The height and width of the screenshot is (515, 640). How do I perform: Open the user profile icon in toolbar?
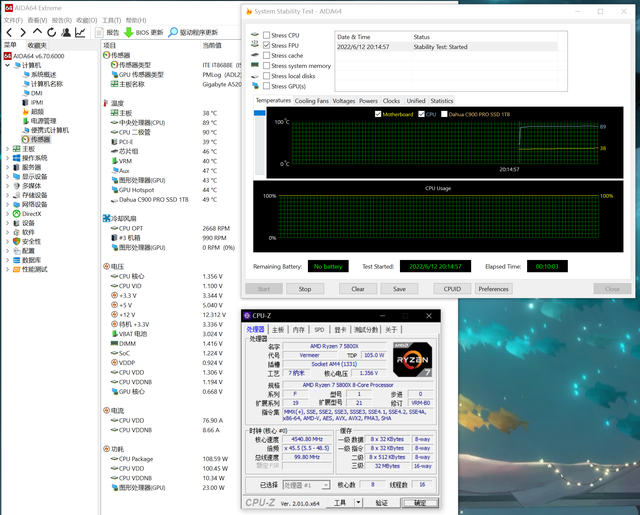66,32
